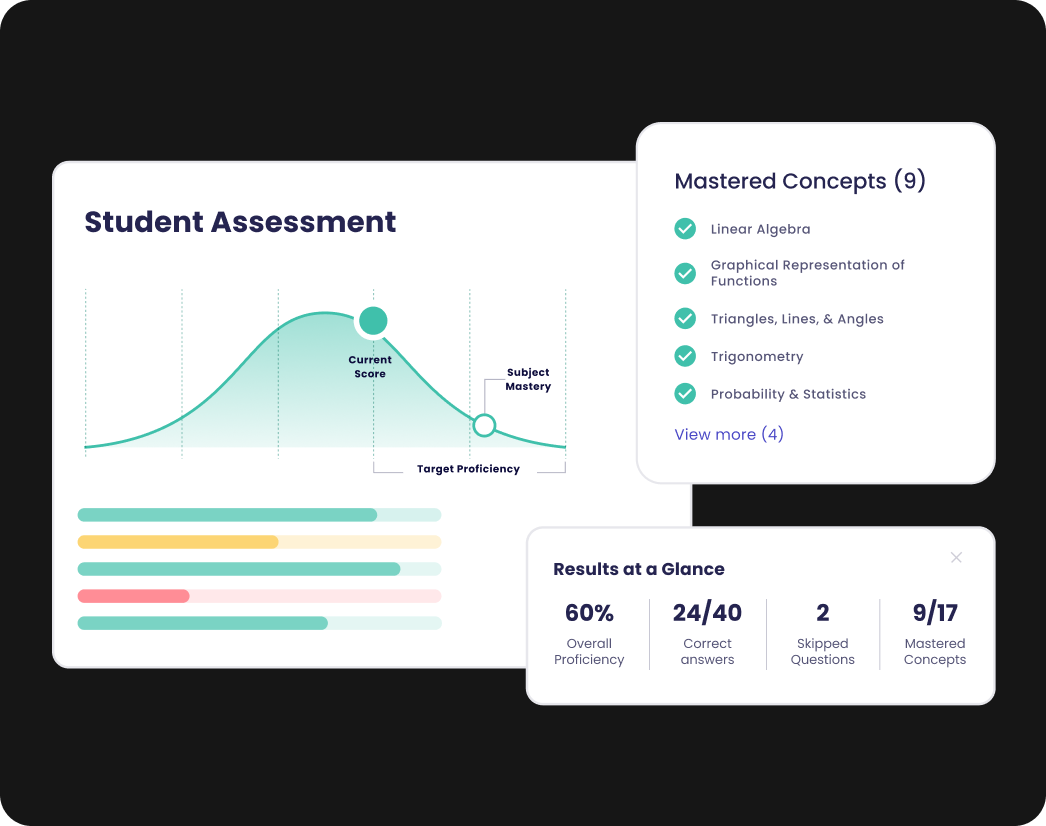
Task: Open the Target Proficiency section on the chart
Action: click(x=468, y=468)
